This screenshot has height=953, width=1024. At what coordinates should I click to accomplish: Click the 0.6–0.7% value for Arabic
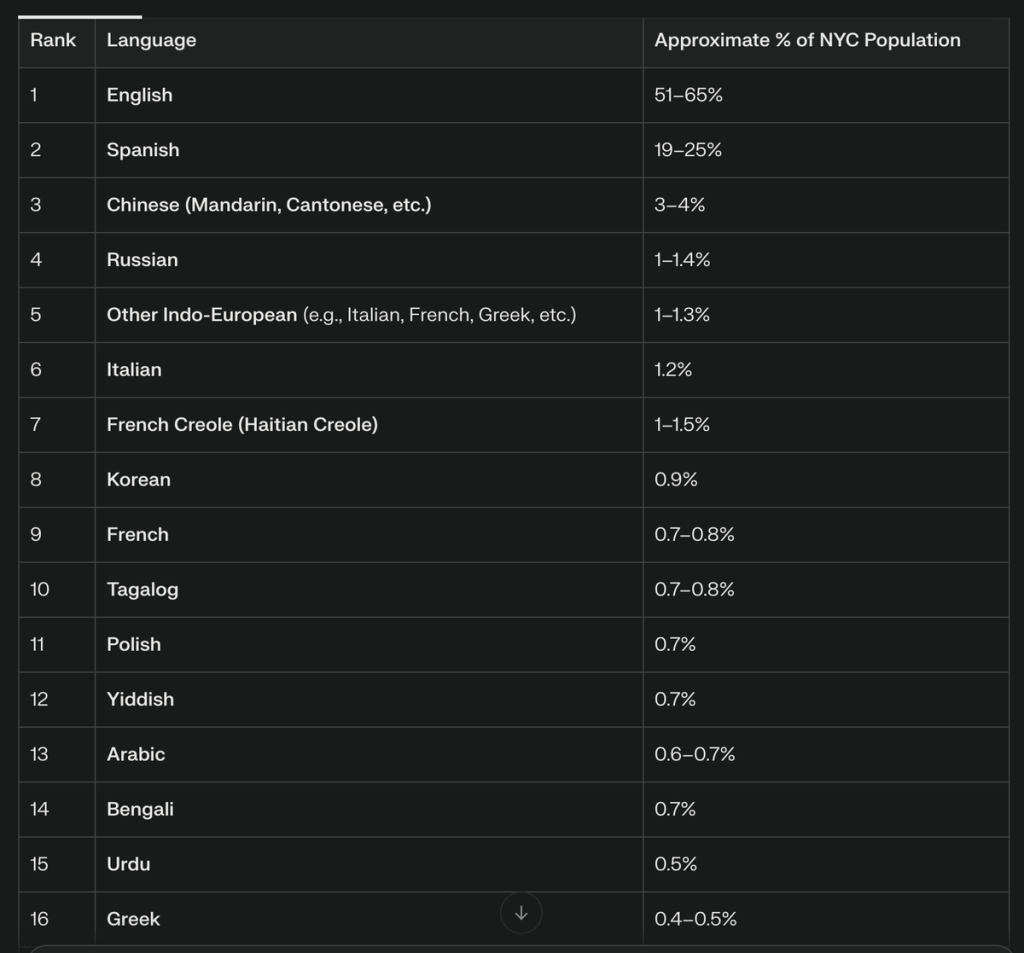coord(694,755)
